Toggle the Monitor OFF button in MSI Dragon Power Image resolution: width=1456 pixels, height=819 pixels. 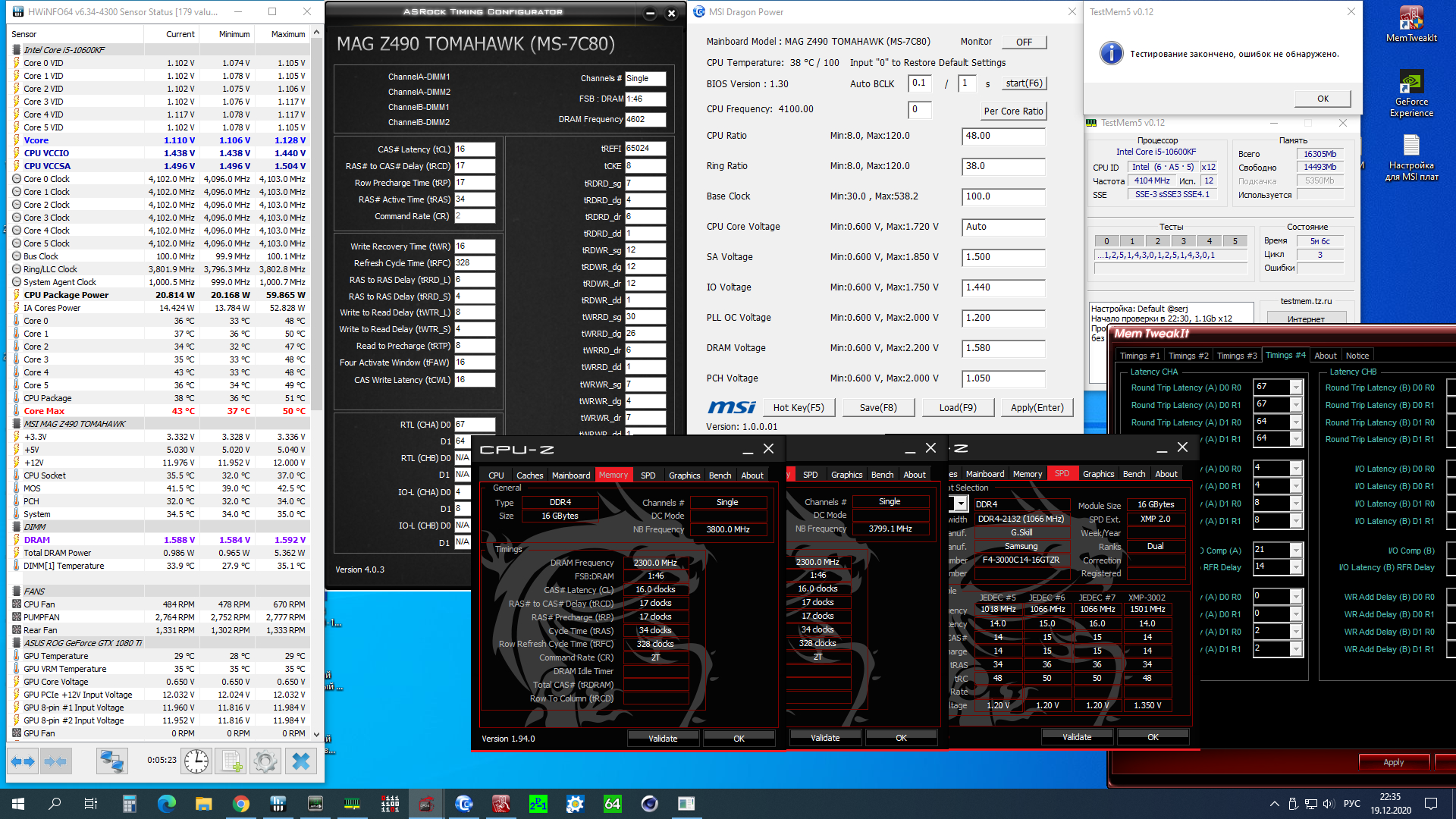point(1024,42)
